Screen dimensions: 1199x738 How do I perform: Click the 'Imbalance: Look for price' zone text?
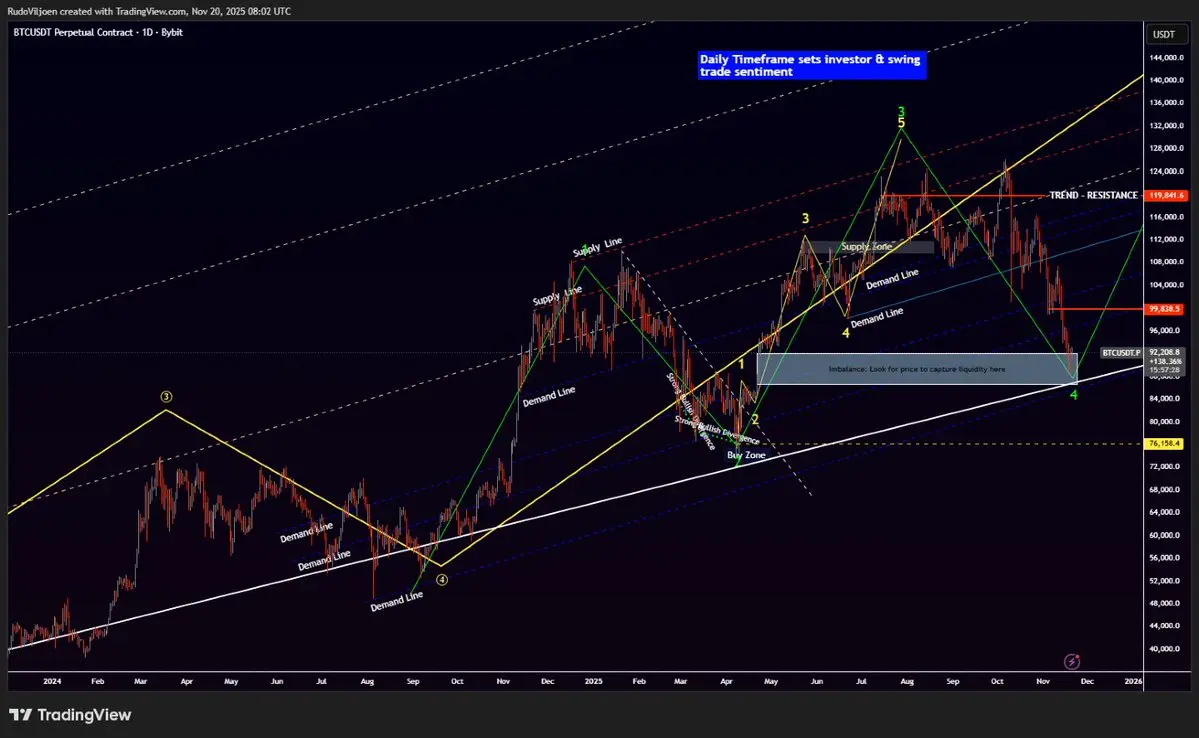point(917,369)
